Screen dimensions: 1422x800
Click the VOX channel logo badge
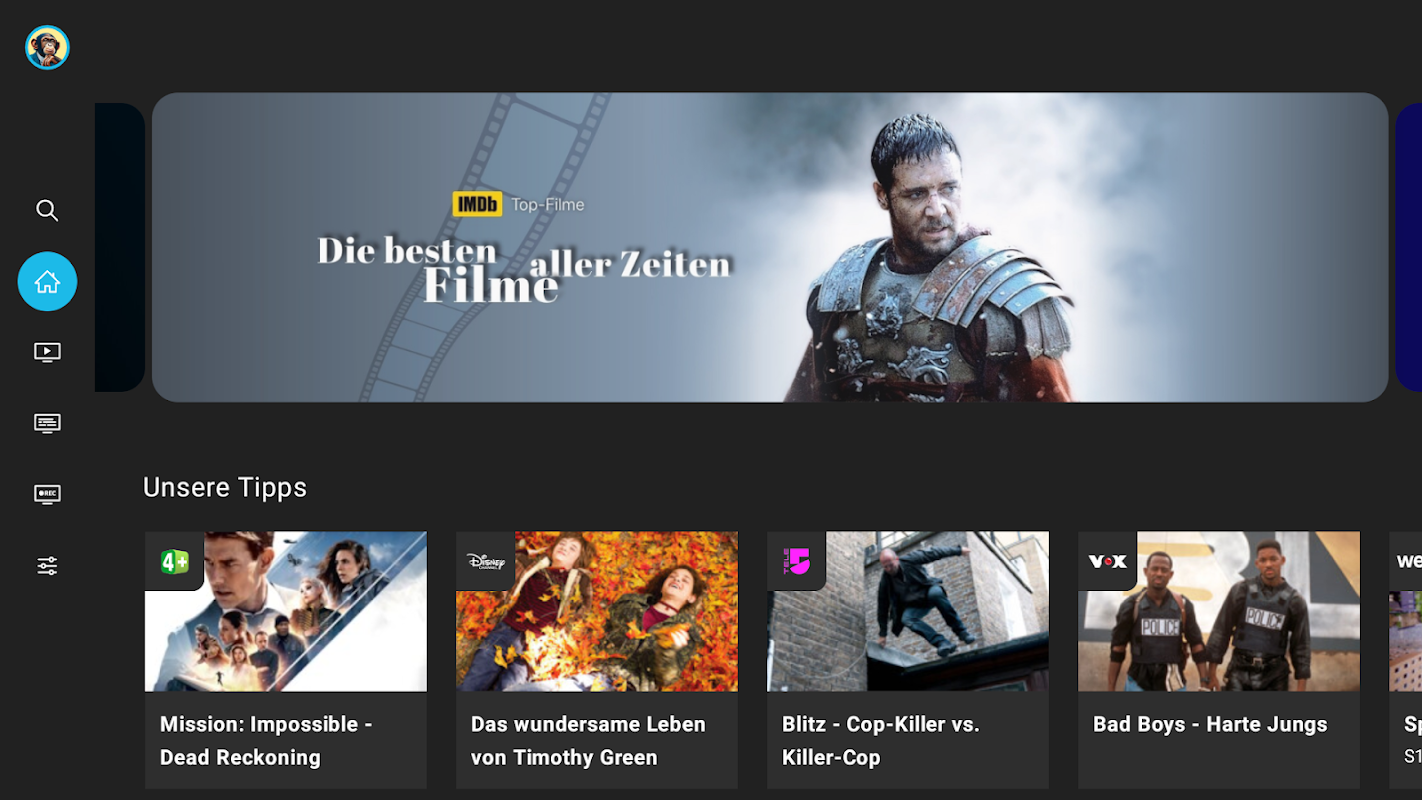[1108, 561]
